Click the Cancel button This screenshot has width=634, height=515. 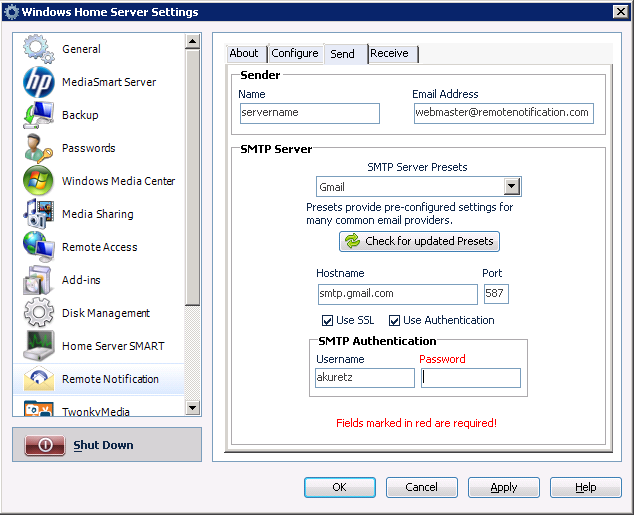tap(422, 487)
